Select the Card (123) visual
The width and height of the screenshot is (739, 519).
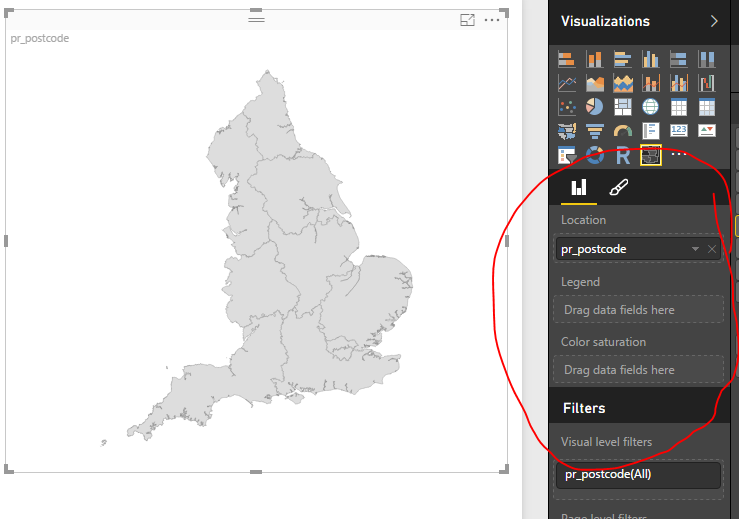pyautogui.click(x=679, y=131)
